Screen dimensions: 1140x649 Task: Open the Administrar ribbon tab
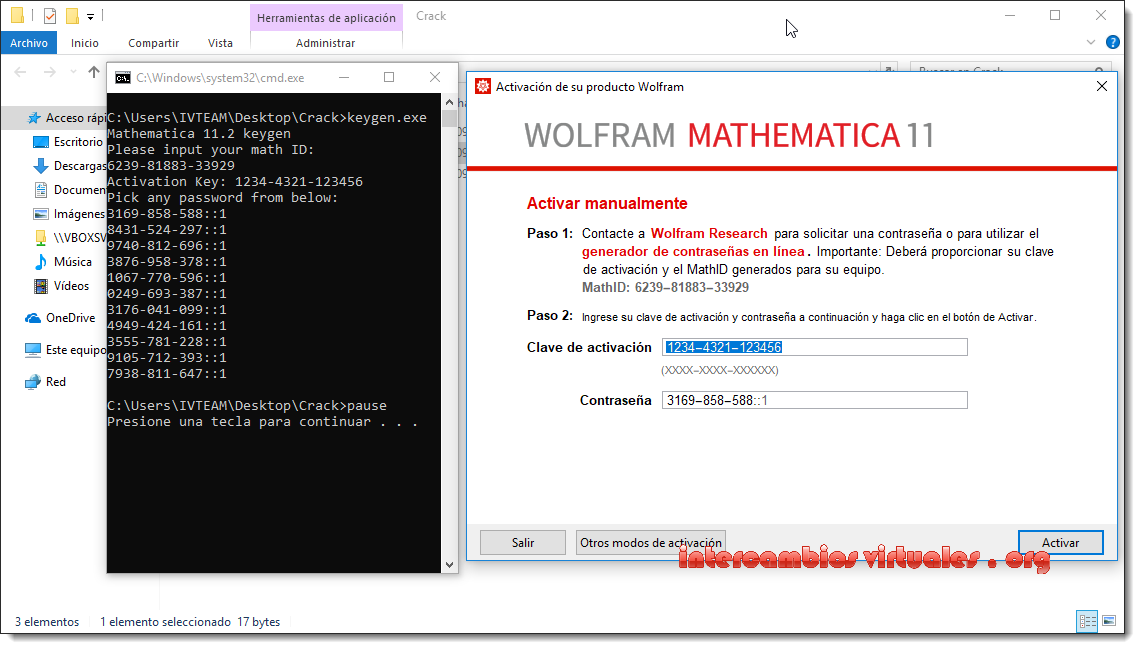tap(325, 43)
